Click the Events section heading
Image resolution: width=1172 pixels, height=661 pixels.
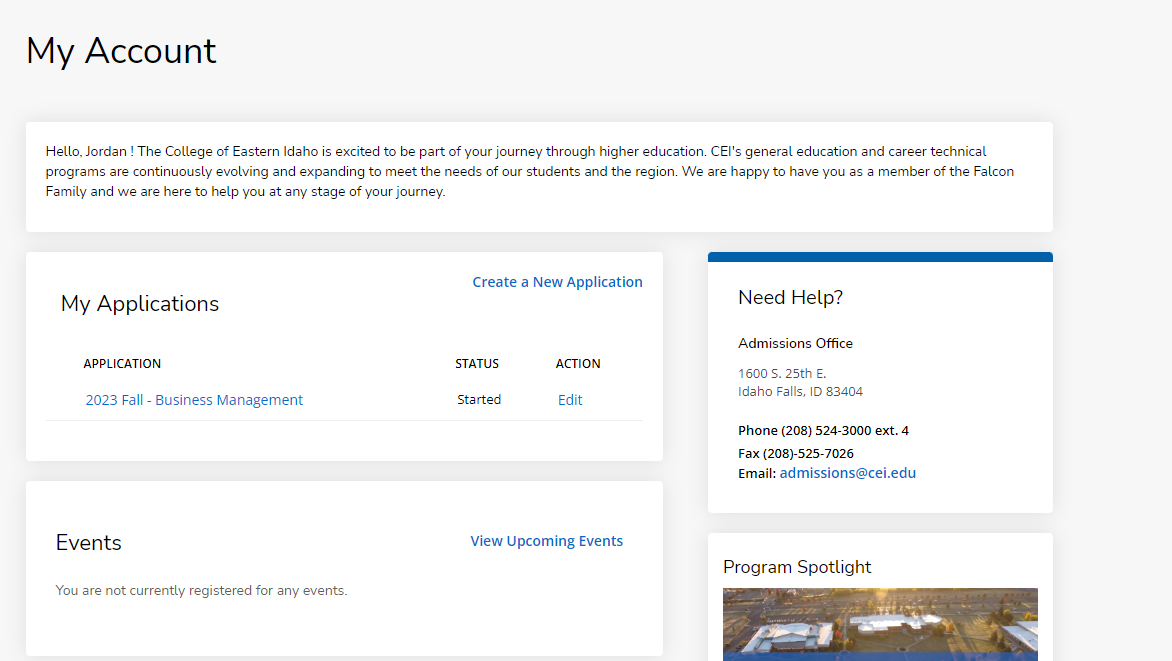coord(88,542)
